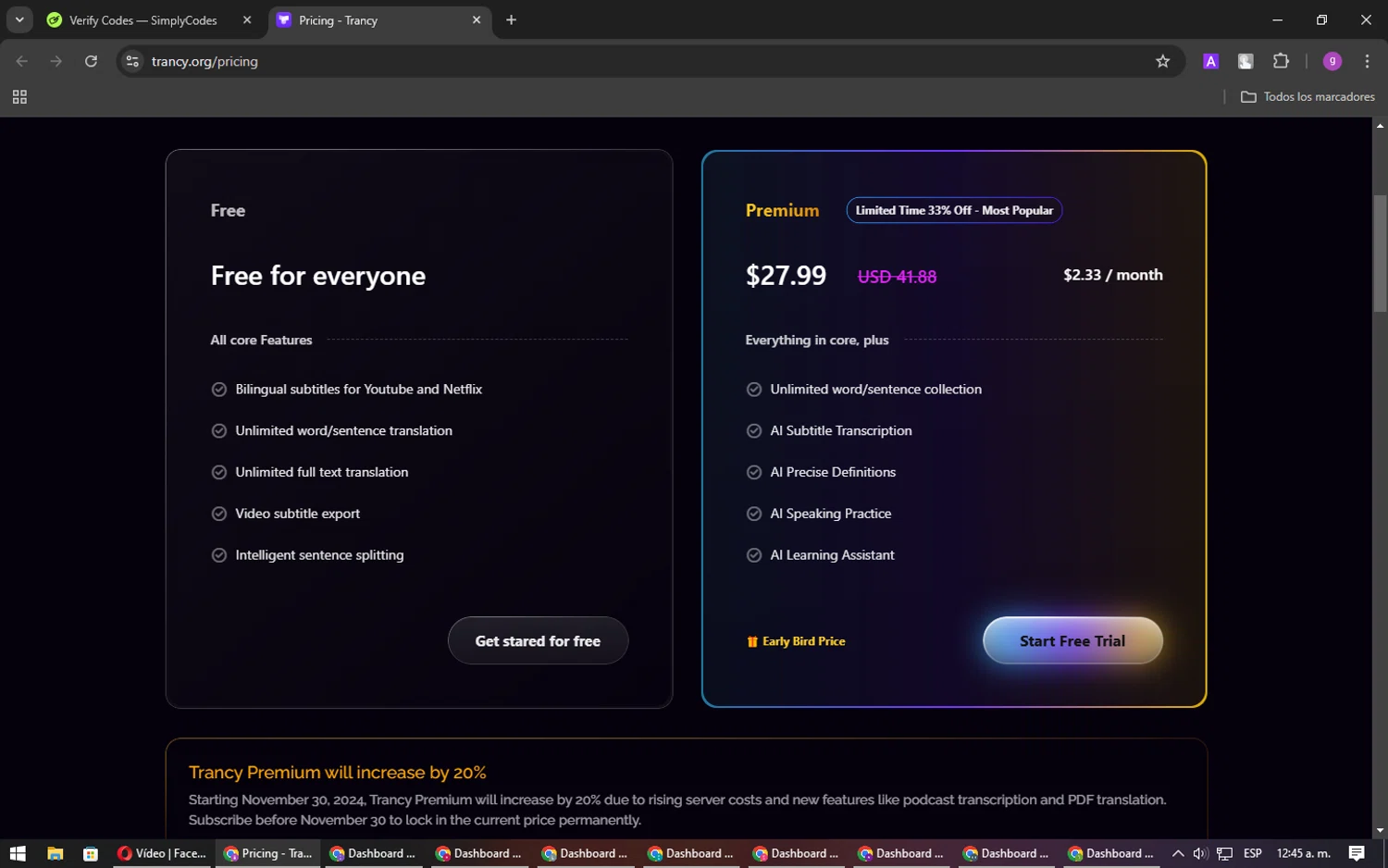Click check icon beside Unlimited full text translation
The width and height of the screenshot is (1388, 868).
click(x=219, y=472)
